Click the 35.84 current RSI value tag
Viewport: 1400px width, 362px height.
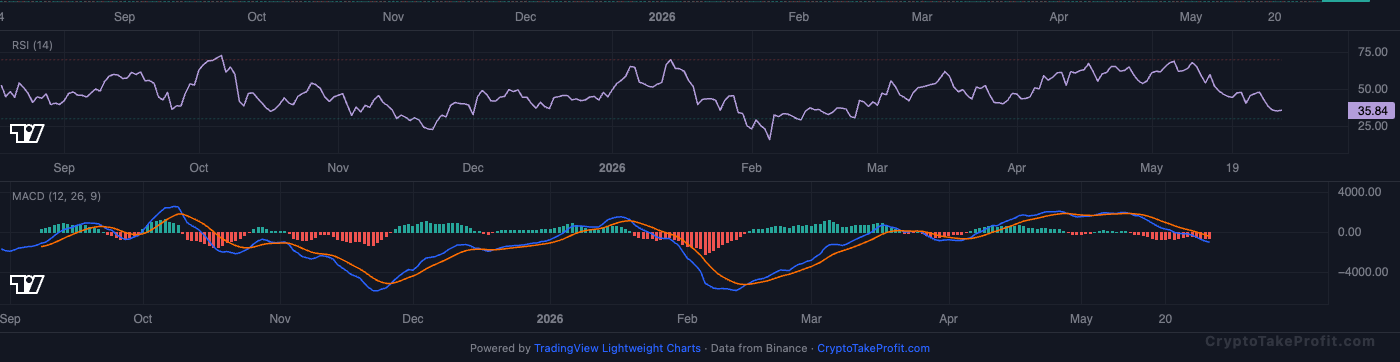pyautogui.click(x=1372, y=111)
